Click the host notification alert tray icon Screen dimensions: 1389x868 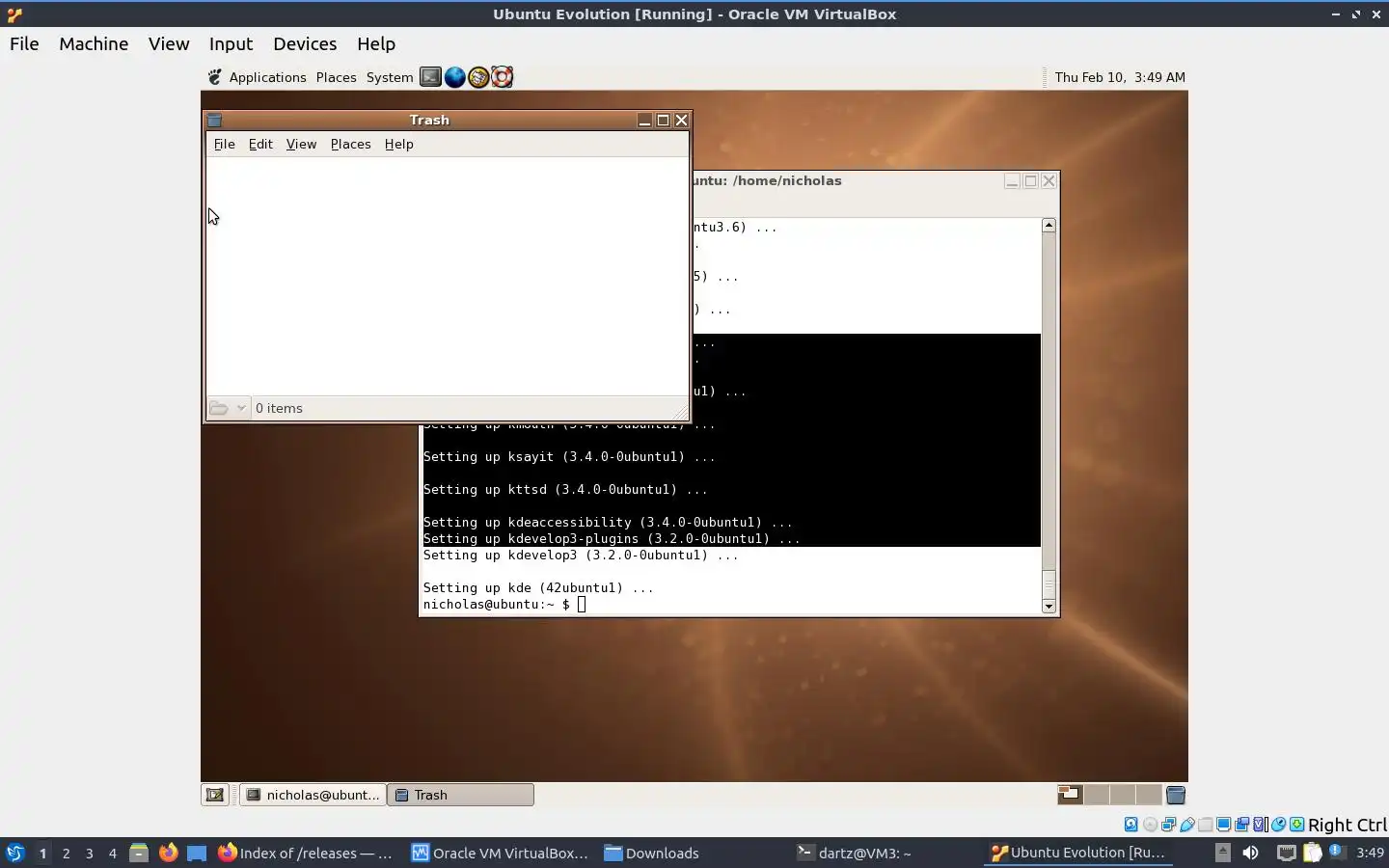click(1336, 852)
